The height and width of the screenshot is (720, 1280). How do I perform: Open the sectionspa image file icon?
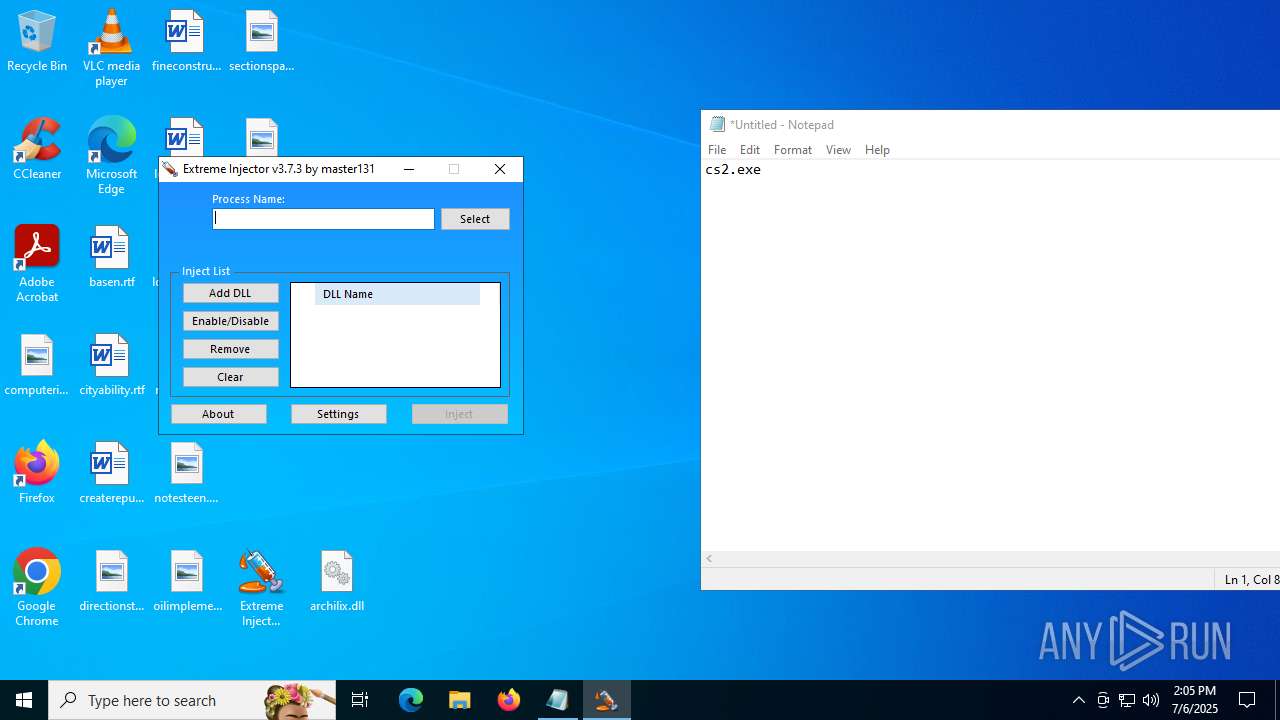tap(261, 42)
